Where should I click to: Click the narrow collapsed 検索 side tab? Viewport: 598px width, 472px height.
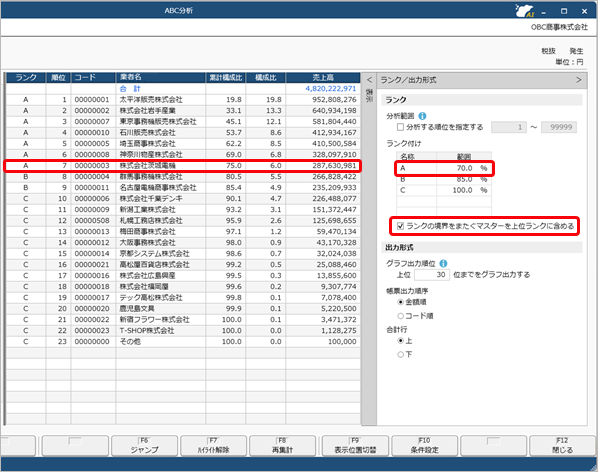point(369,95)
